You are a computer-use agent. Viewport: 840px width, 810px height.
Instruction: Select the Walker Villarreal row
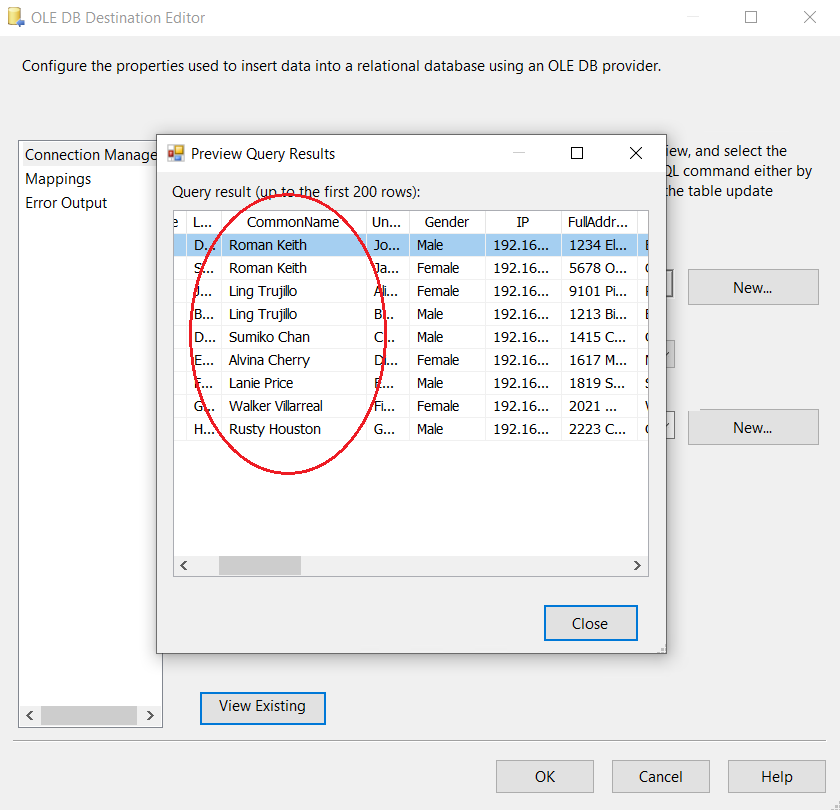pos(275,406)
